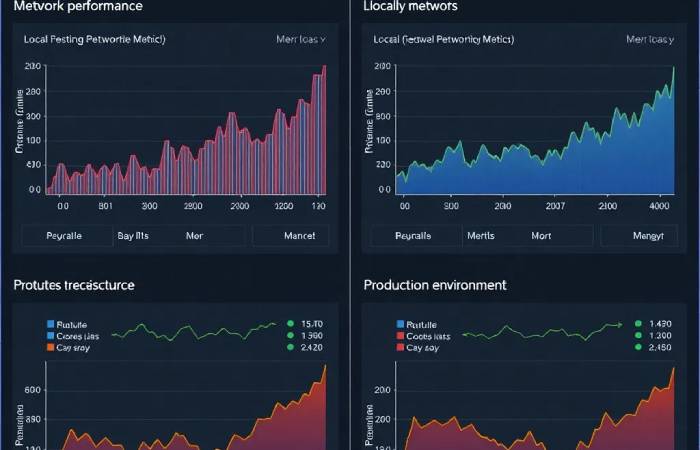This screenshot has height=450, width=700.
Task: Click the green status dot beside 1.300
Action: point(638,335)
